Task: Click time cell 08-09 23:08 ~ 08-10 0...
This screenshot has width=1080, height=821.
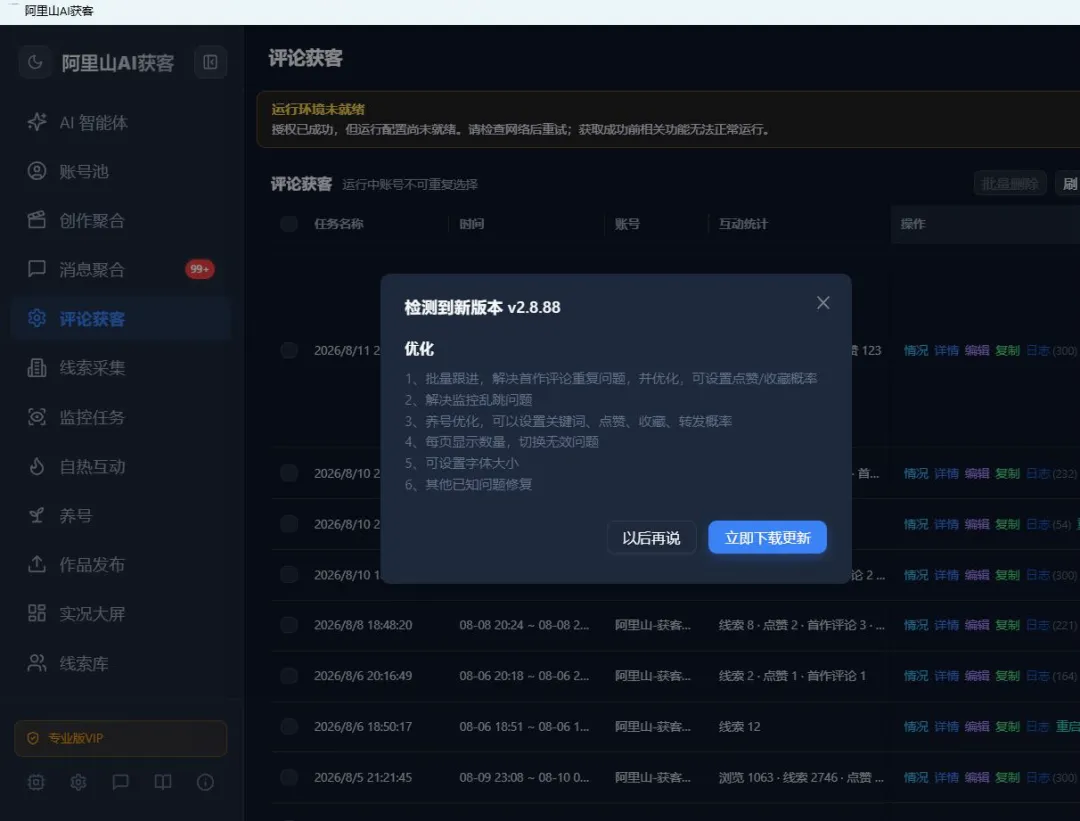Action: click(x=524, y=778)
